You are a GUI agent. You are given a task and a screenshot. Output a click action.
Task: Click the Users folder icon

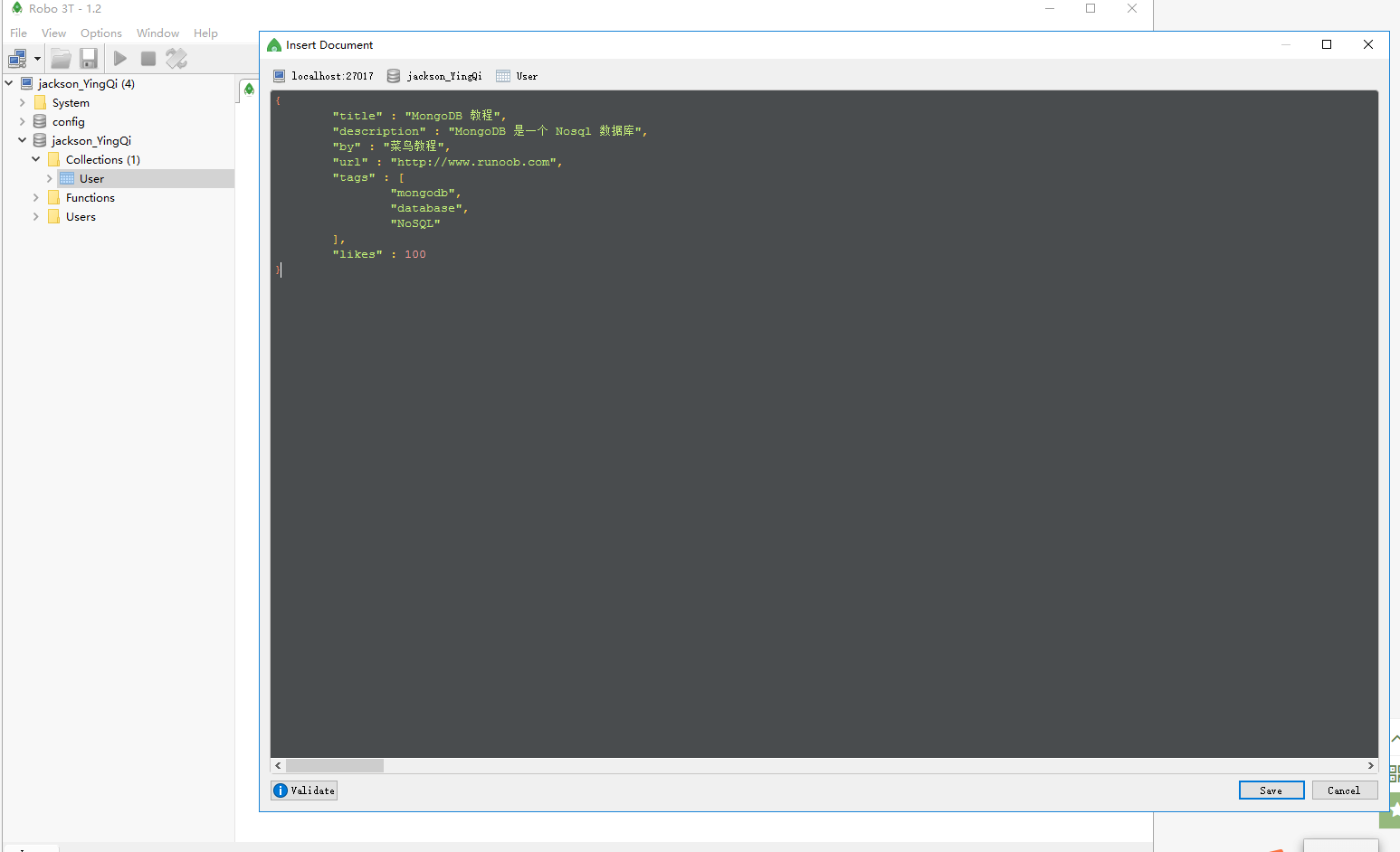53,216
